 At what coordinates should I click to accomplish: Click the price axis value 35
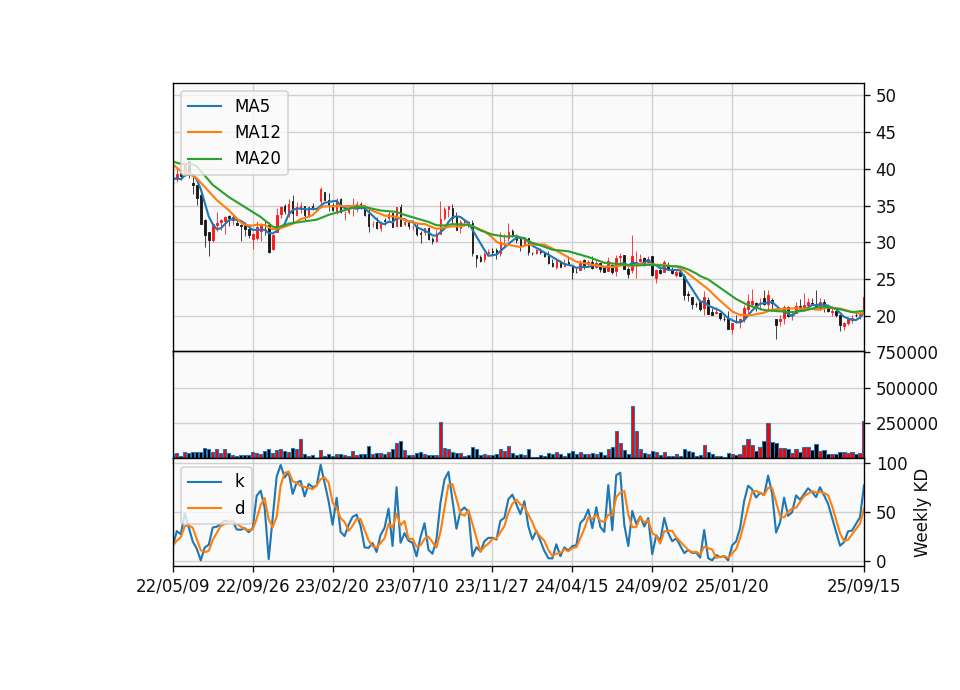[x=886, y=207]
